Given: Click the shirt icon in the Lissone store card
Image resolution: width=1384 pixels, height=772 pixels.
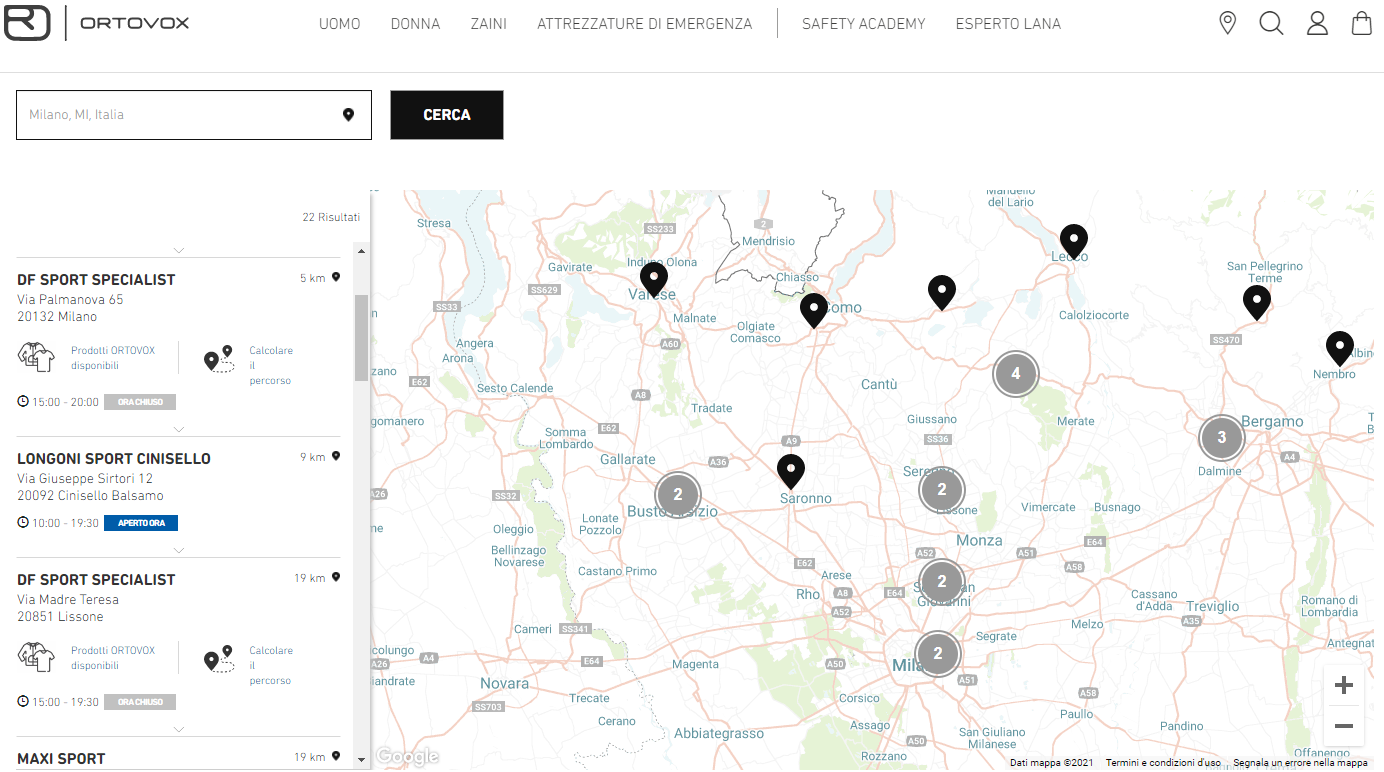Looking at the screenshot, I should click(x=37, y=657).
